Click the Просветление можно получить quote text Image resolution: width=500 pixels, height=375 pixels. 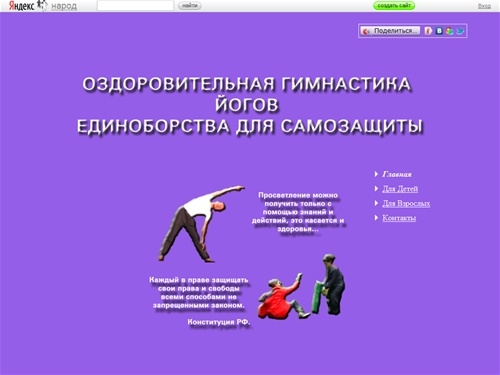pyautogui.click(x=298, y=212)
